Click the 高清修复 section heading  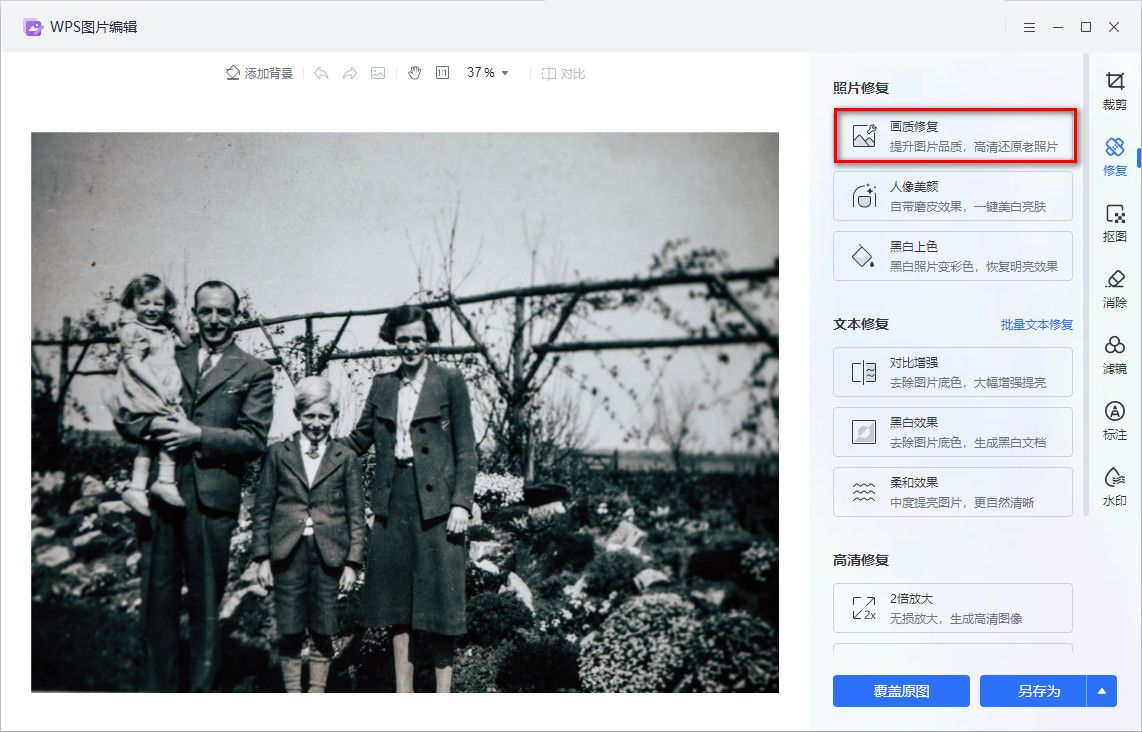[861, 560]
